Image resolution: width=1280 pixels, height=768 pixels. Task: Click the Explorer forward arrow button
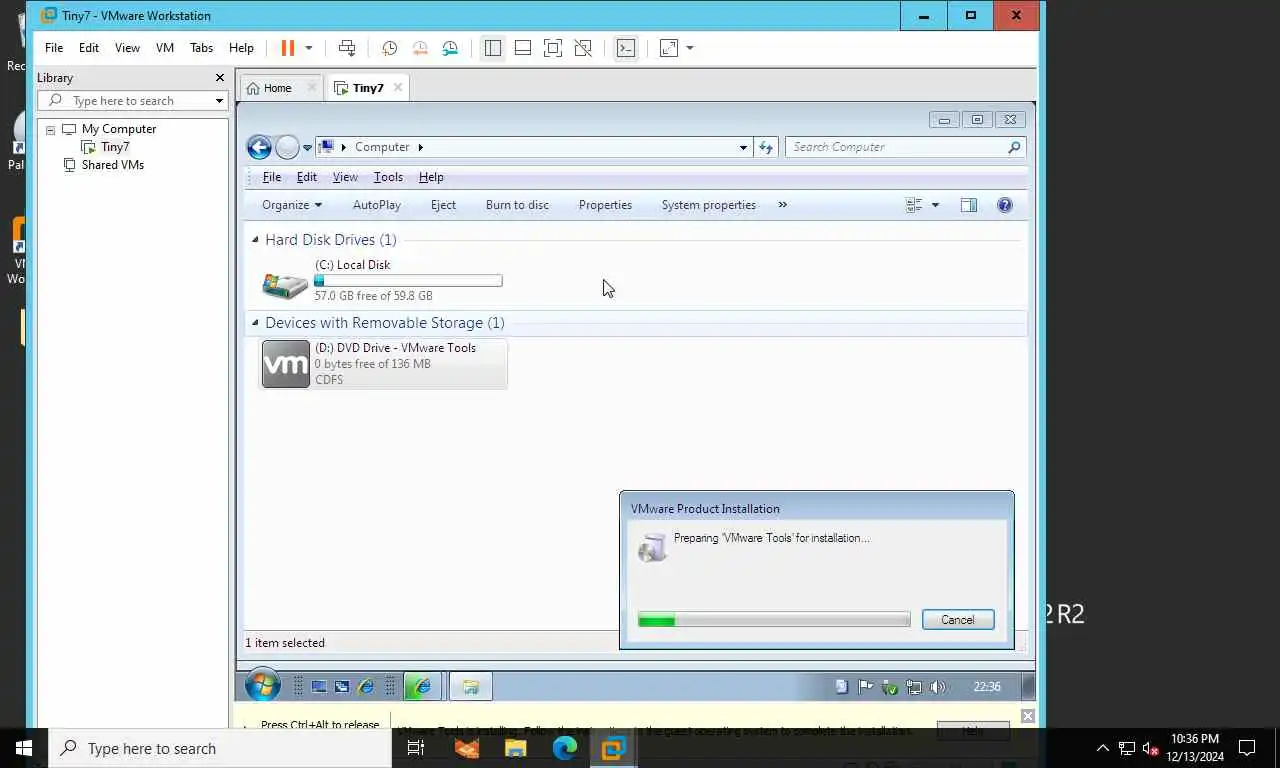click(287, 148)
